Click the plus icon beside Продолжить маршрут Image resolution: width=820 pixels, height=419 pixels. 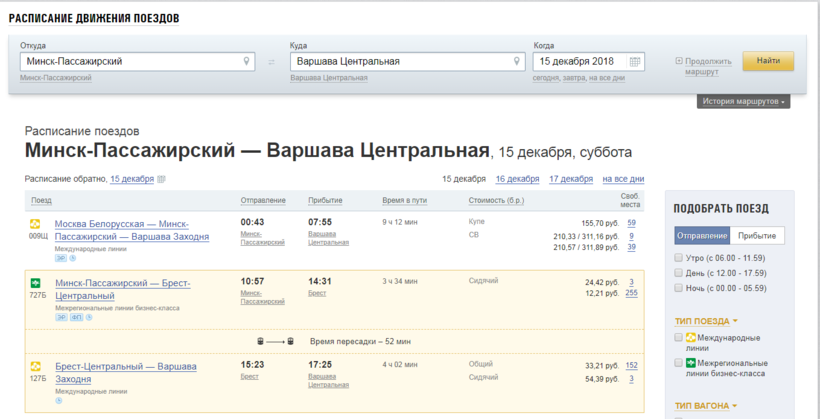[679, 61]
